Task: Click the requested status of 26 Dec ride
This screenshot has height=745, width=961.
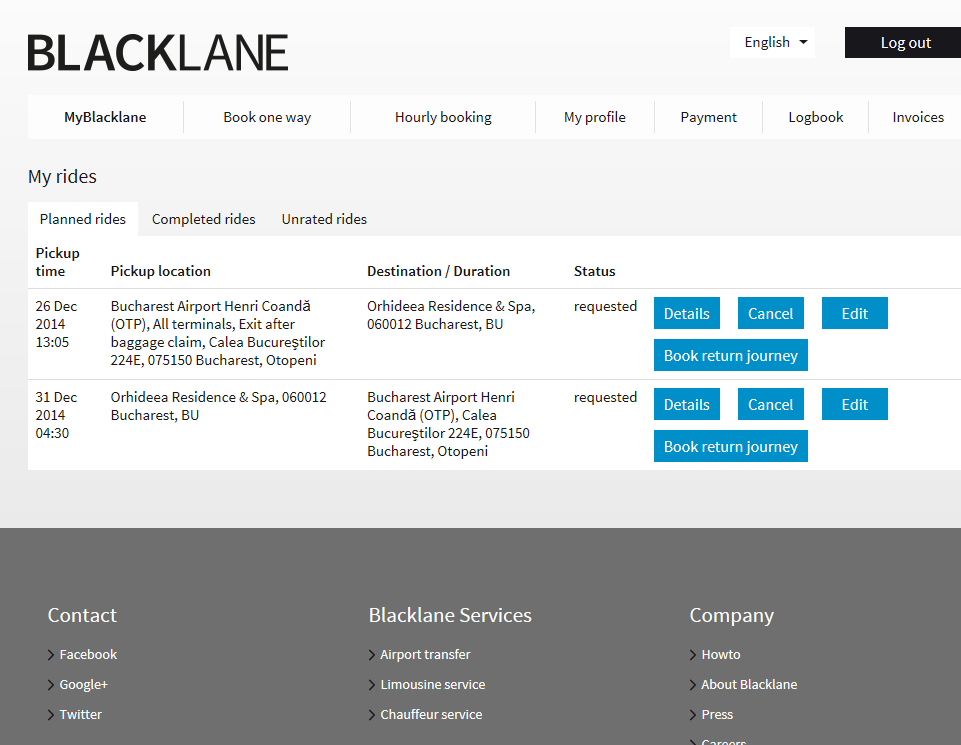Action: 605,306
